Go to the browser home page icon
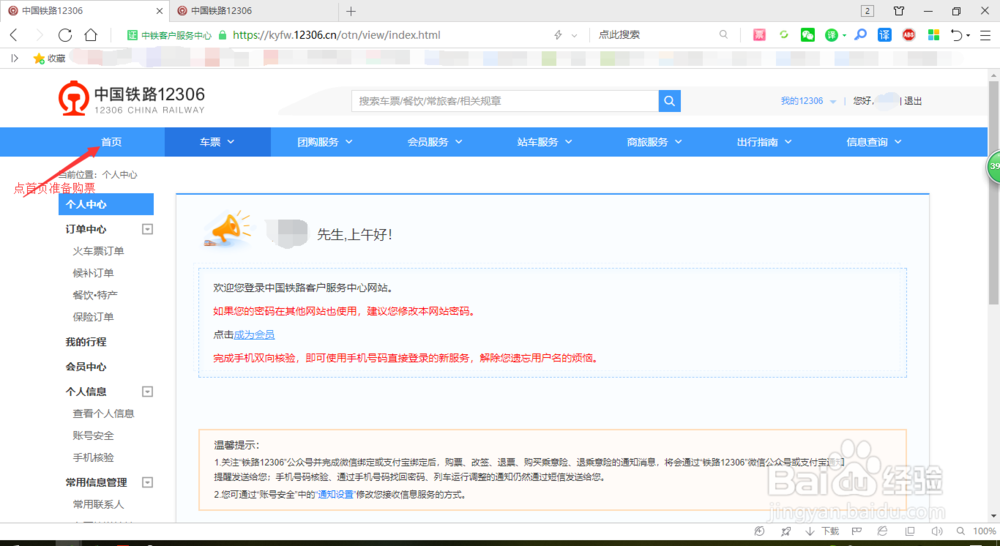The width and height of the screenshot is (1000, 546). [91, 35]
